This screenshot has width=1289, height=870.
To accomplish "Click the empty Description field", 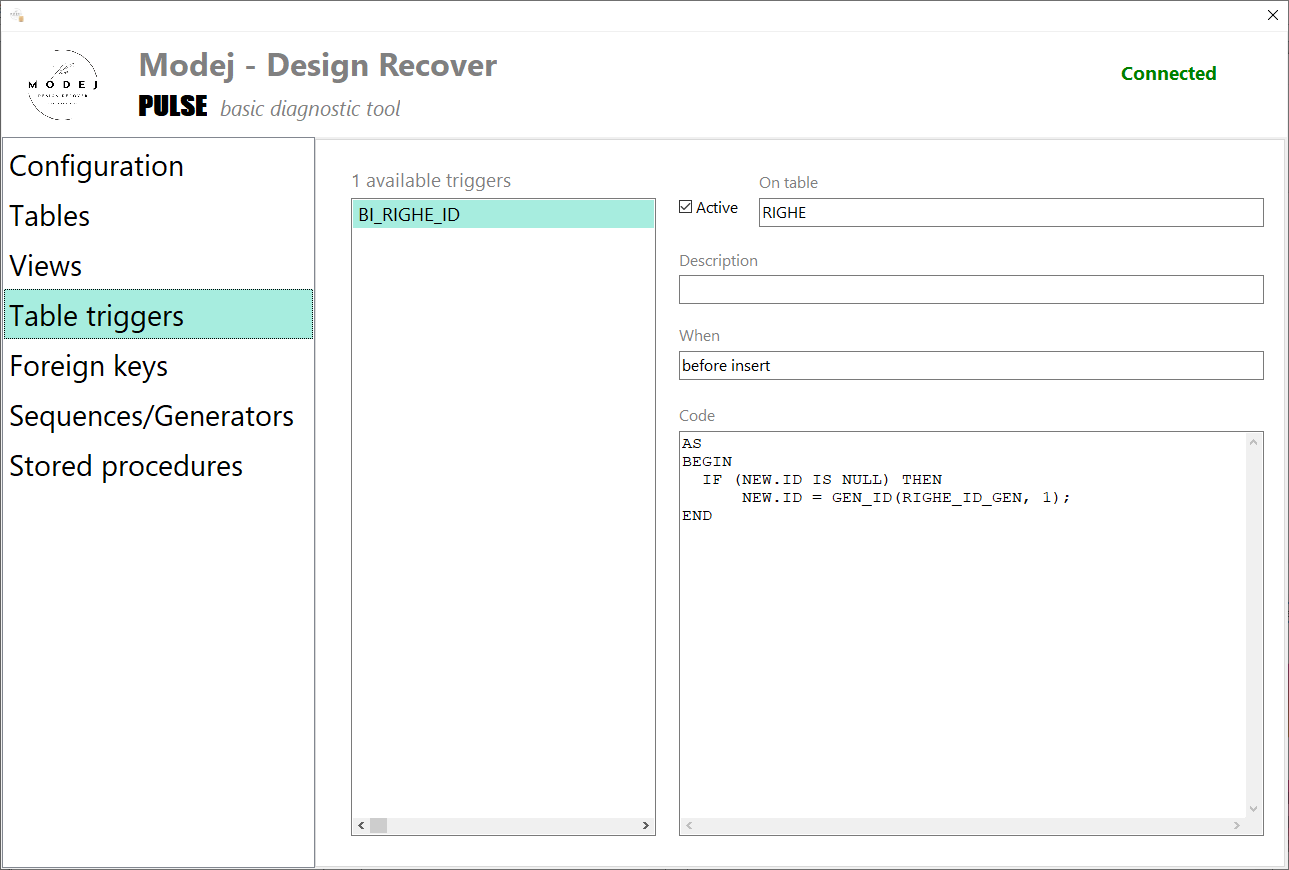I will [971, 289].
